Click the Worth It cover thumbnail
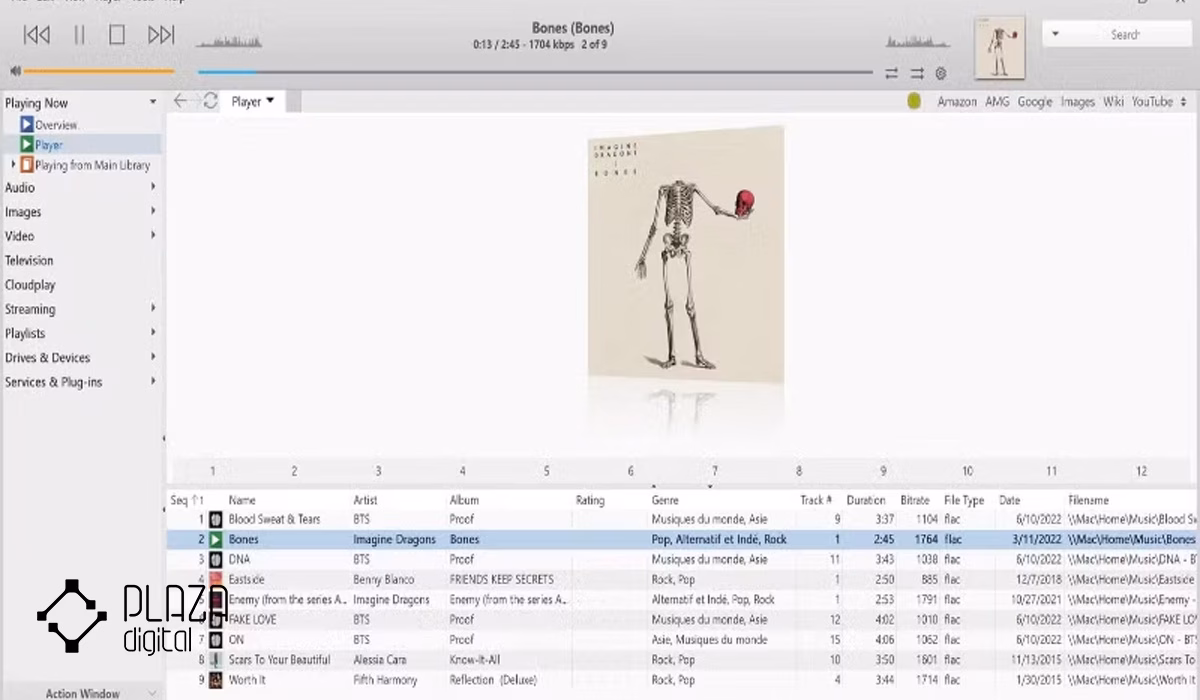The height and width of the screenshot is (700, 1200). coord(215,680)
